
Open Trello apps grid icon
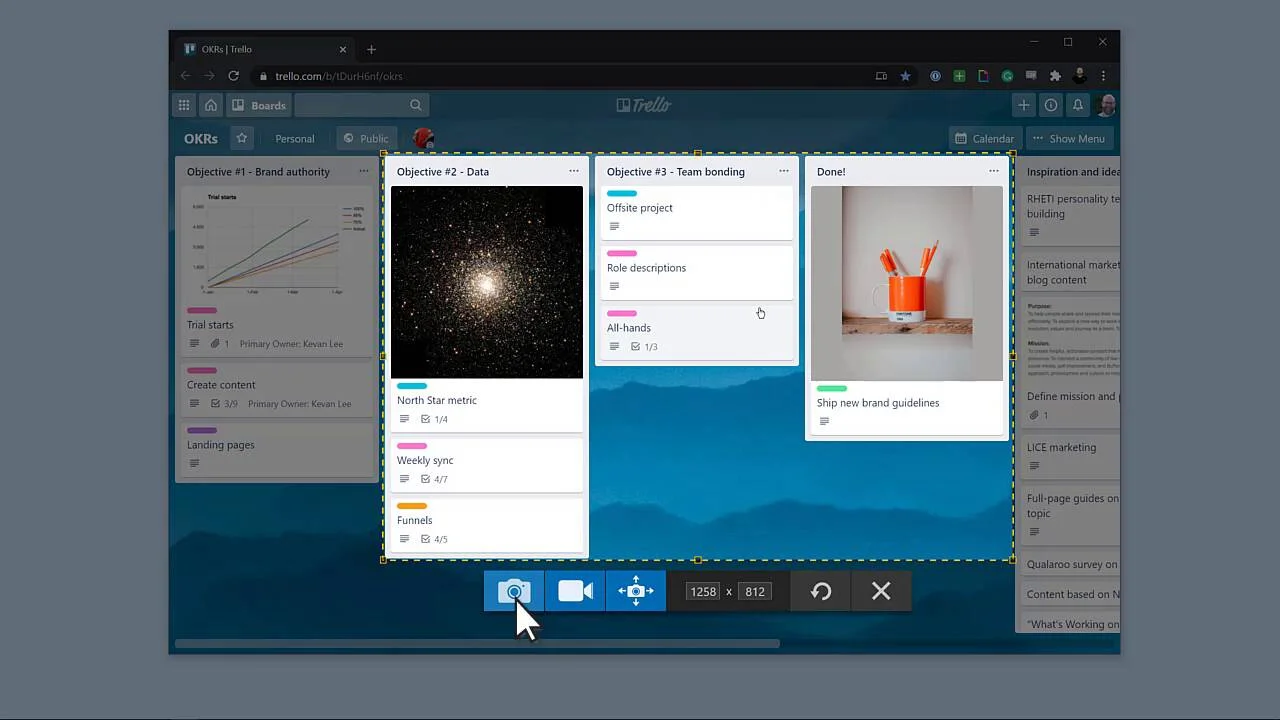point(184,105)
